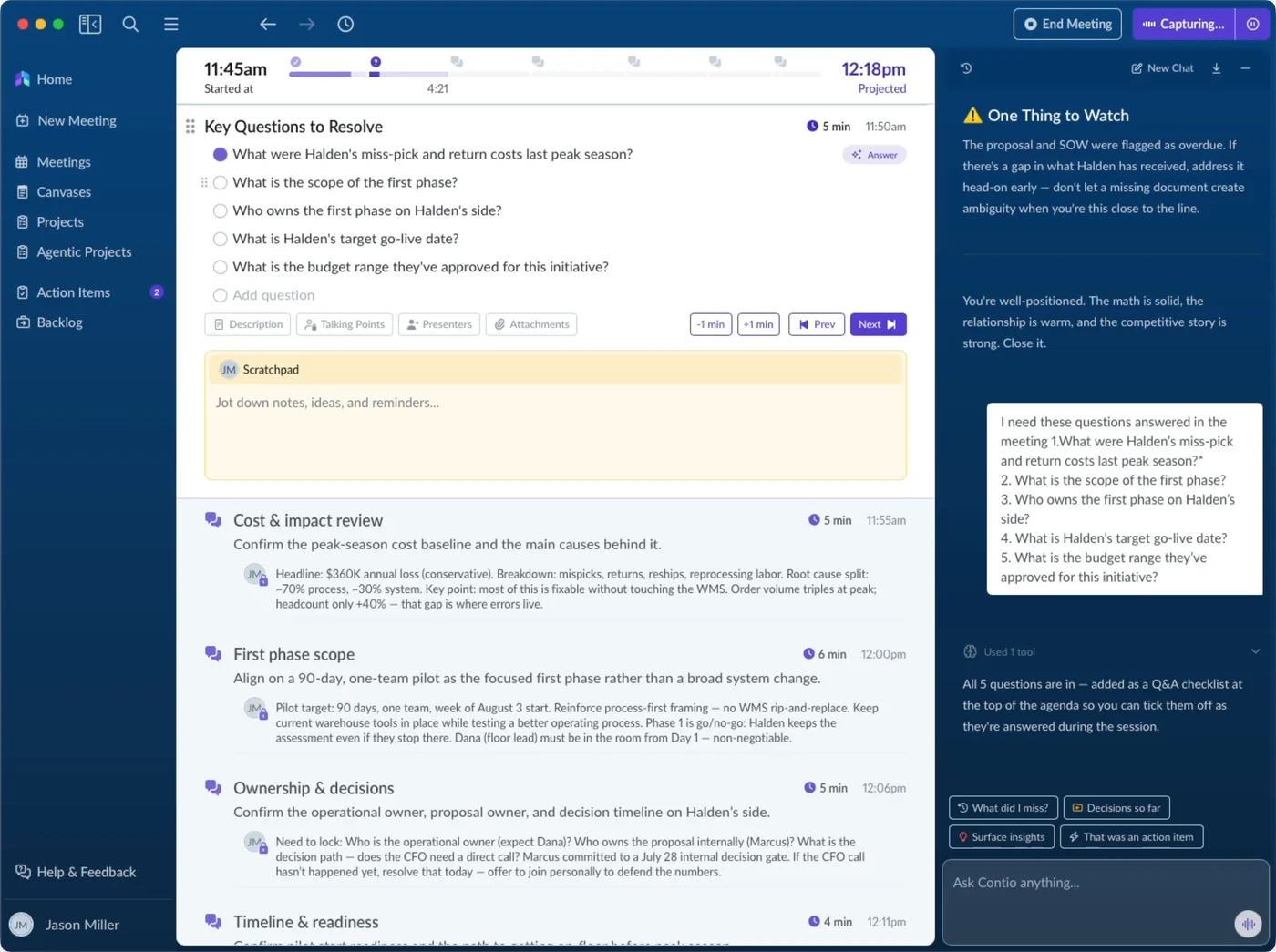The width and height of the screenshot is (1276, 952).
Task: Go to Home in the sidebar
Action: tap(55, 79)
